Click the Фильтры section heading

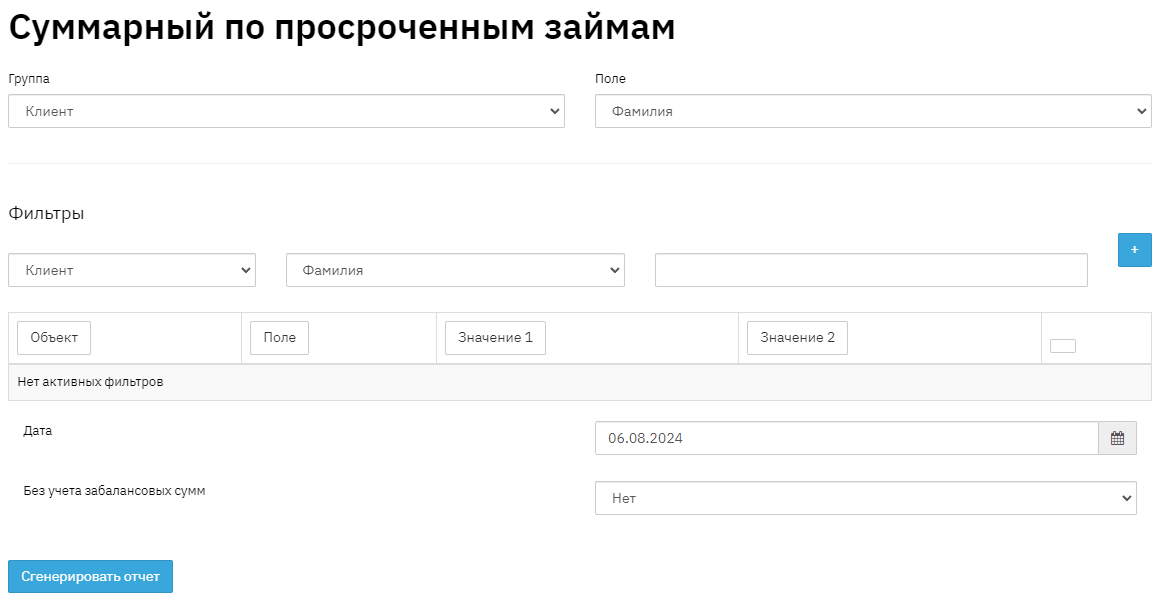pyautogui.click(x=46, y=213)
